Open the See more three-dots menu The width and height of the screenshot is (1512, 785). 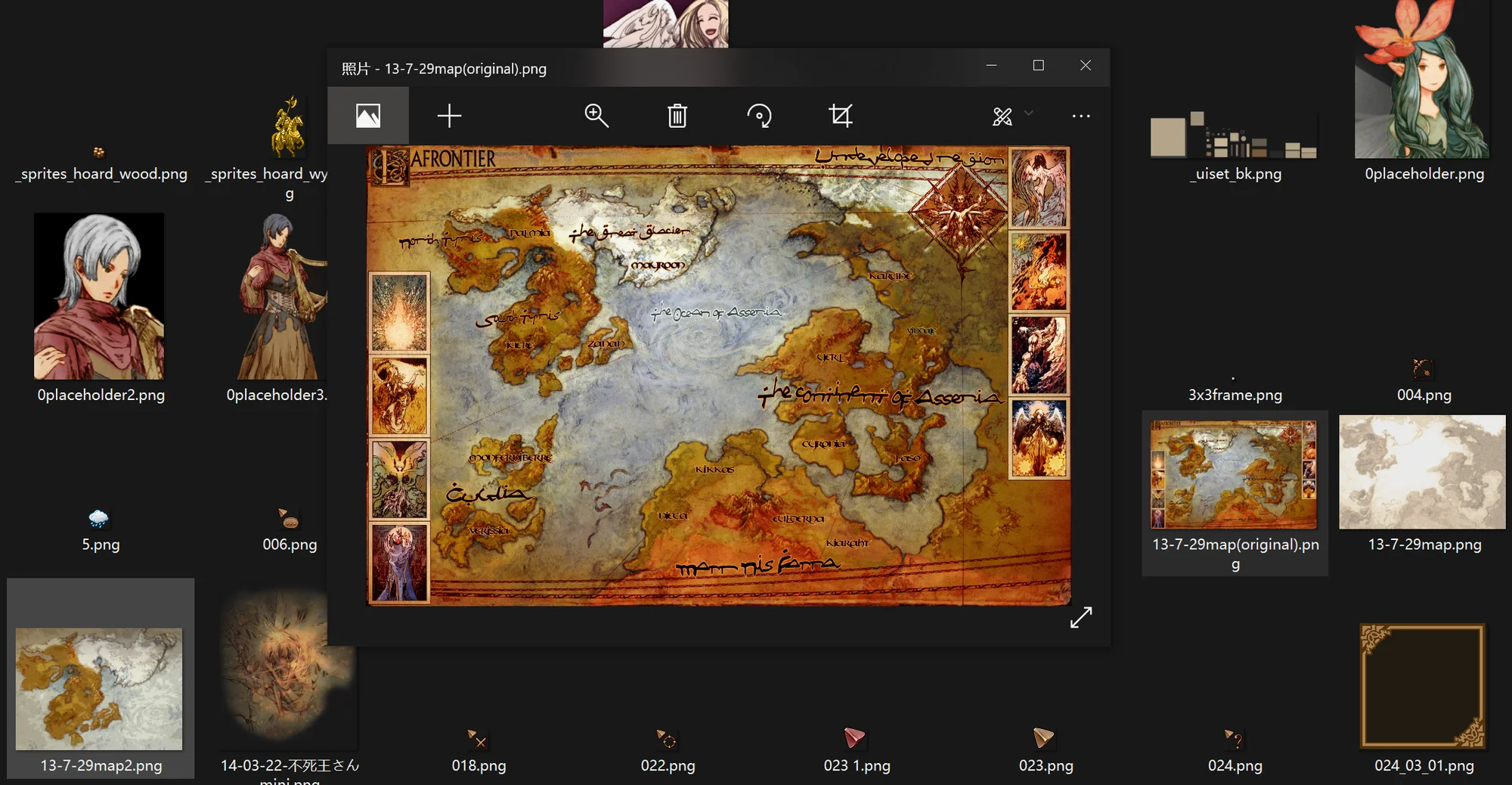tap(1081, 116)
